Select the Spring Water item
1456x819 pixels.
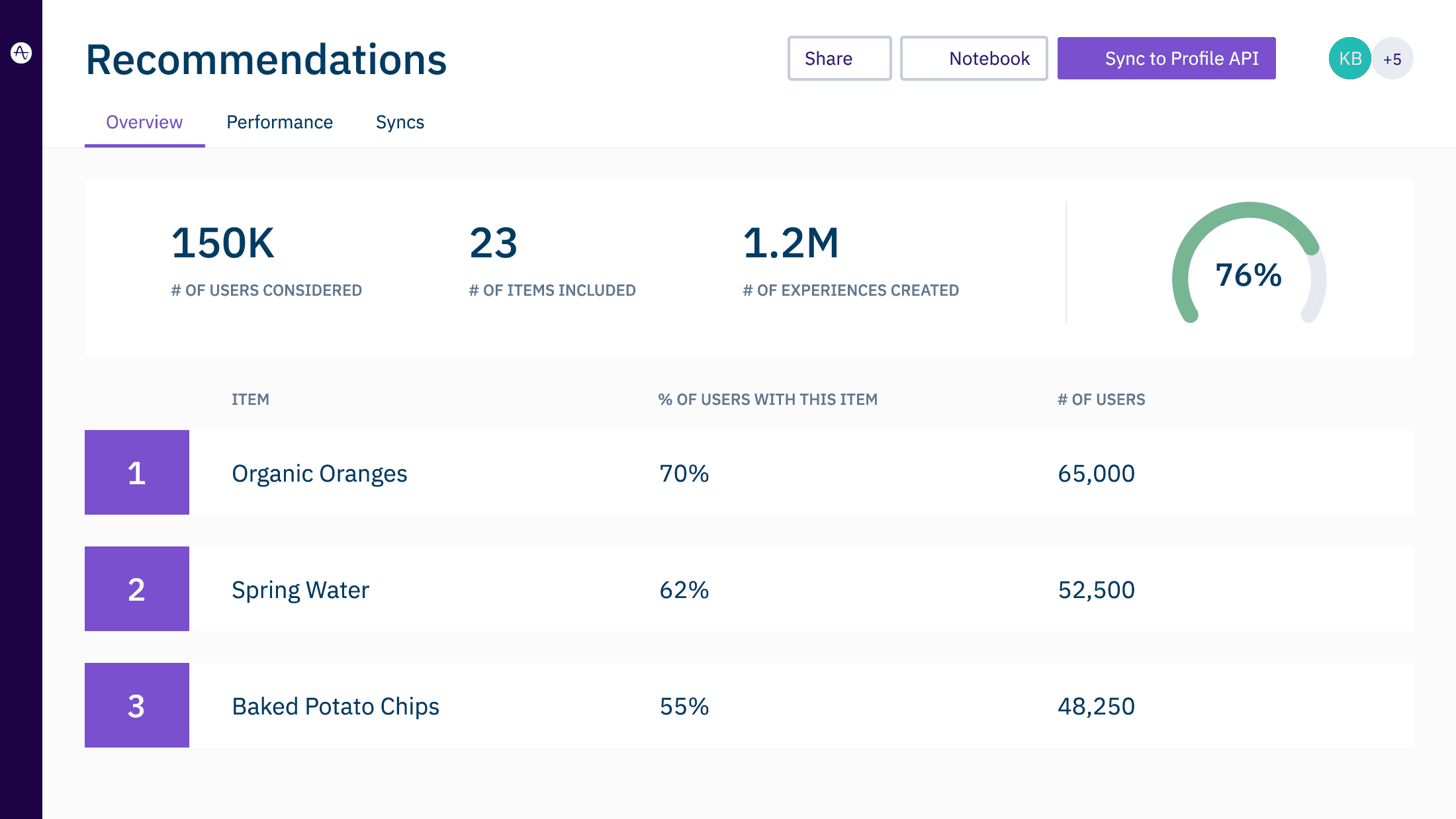(300, 590)
